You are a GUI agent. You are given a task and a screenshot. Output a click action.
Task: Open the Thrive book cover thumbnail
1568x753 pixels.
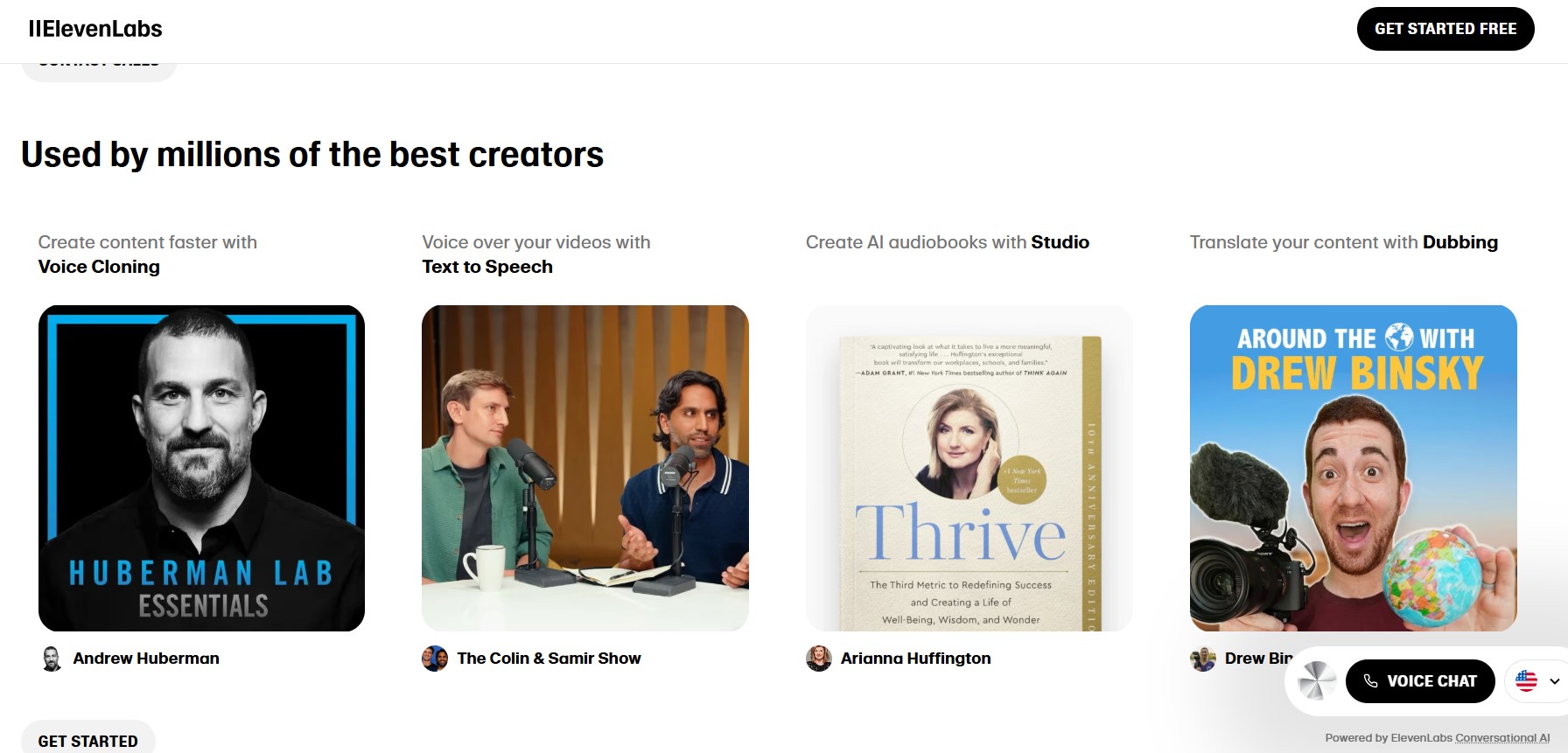pos(969,468)
